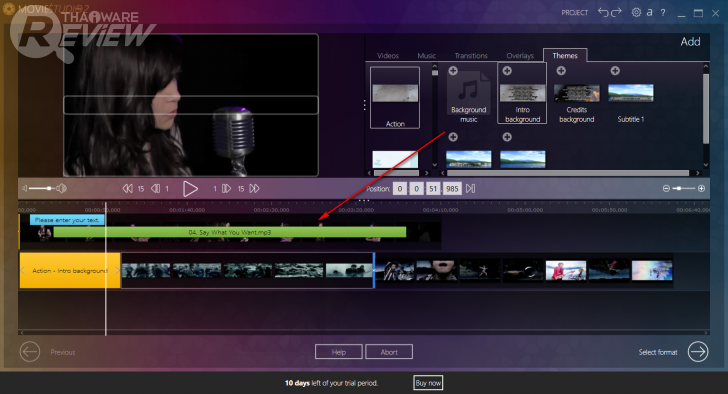Click the Buy now button

[x=428, y=383]
